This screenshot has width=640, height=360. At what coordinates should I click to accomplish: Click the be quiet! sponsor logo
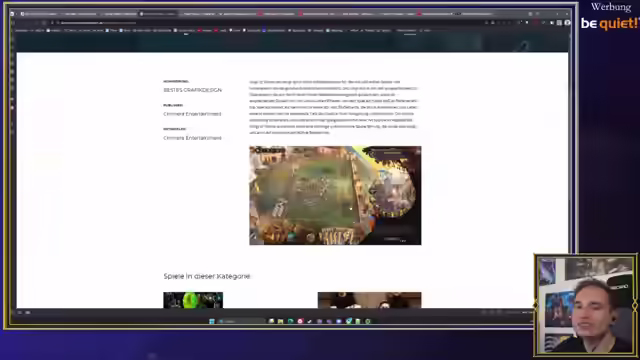[610, 23]
